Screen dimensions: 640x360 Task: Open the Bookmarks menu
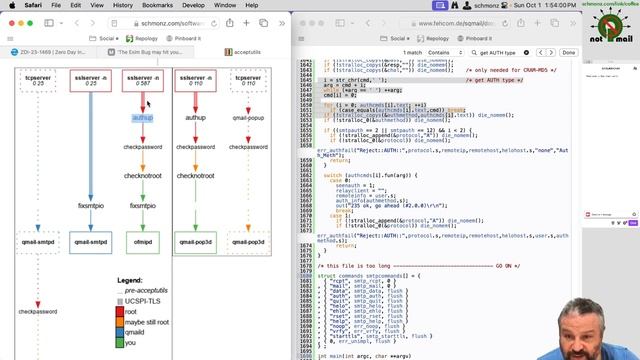click(x=157, y=5)
